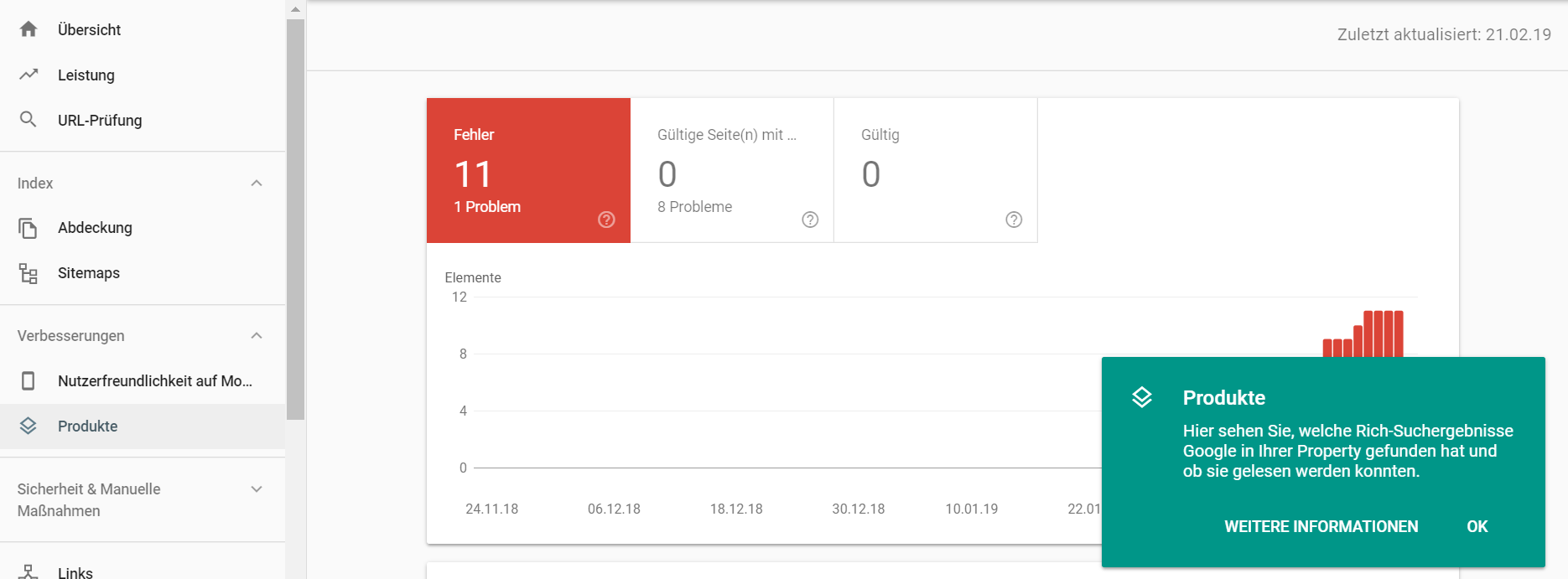The width and height of the screenshot is (1568, 579).
Task: Collapse the Index section chevron
Action: click(257, 184)
